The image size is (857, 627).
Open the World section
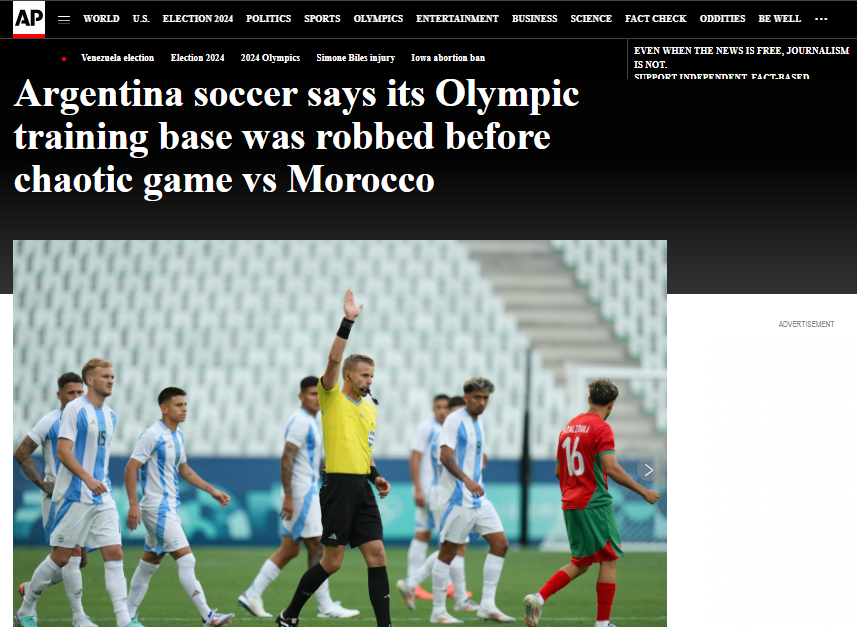pyautogui.click(x=101, y=19)
